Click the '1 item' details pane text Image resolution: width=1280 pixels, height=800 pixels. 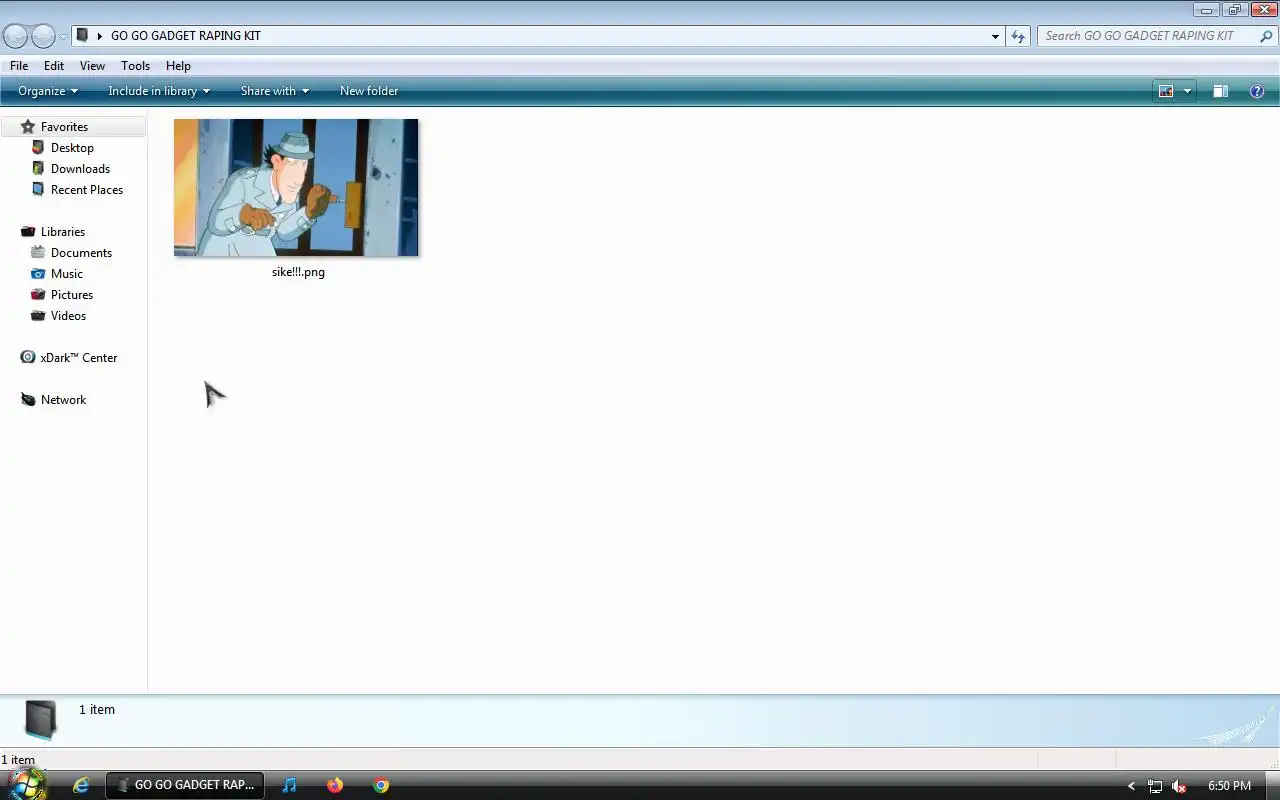click(x=97, y=709)
